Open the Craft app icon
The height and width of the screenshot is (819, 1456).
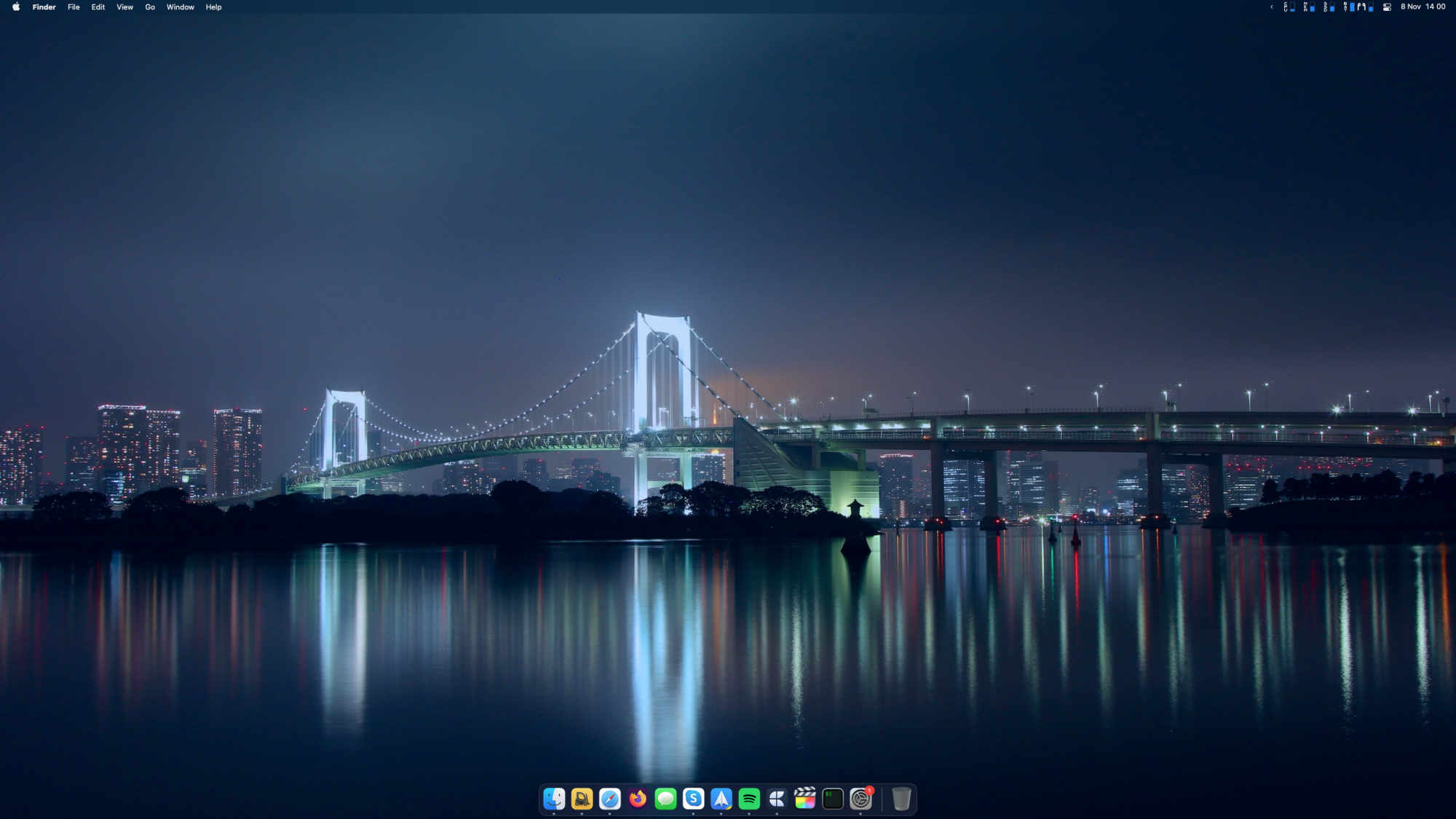point(777,799)
